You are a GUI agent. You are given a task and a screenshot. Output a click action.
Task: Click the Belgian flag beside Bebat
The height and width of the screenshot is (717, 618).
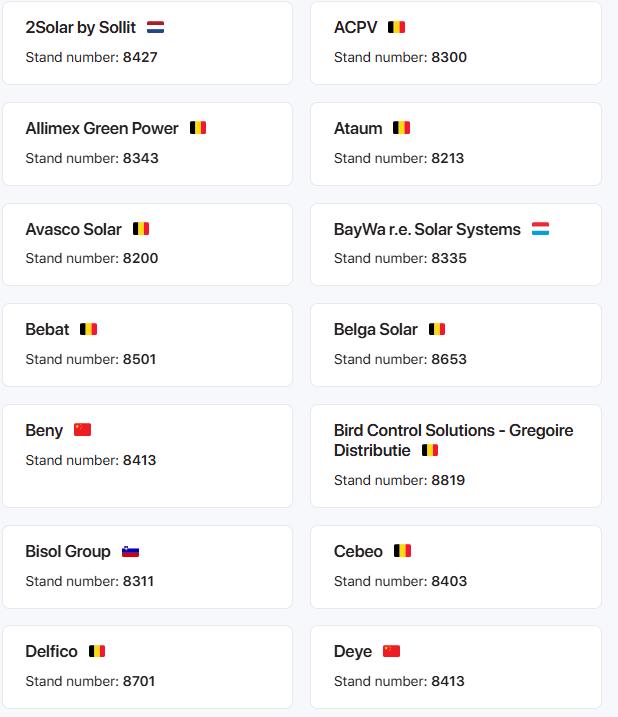pos(89,329)
